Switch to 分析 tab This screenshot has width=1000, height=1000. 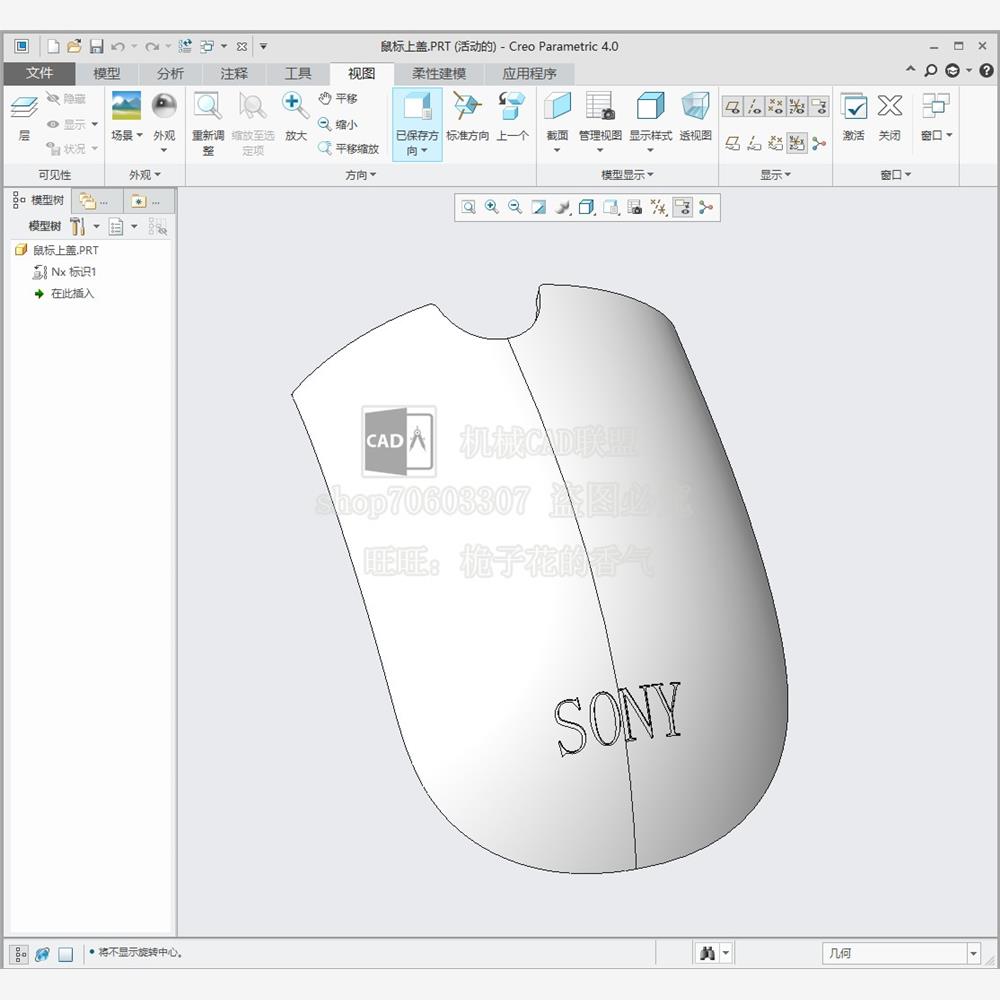[170, 74]
